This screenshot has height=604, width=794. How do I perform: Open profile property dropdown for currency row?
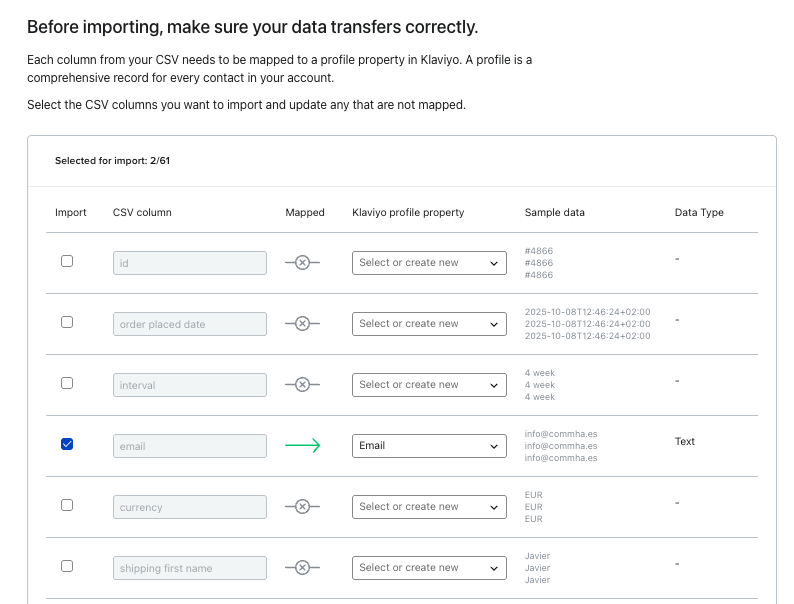(429, 507)
